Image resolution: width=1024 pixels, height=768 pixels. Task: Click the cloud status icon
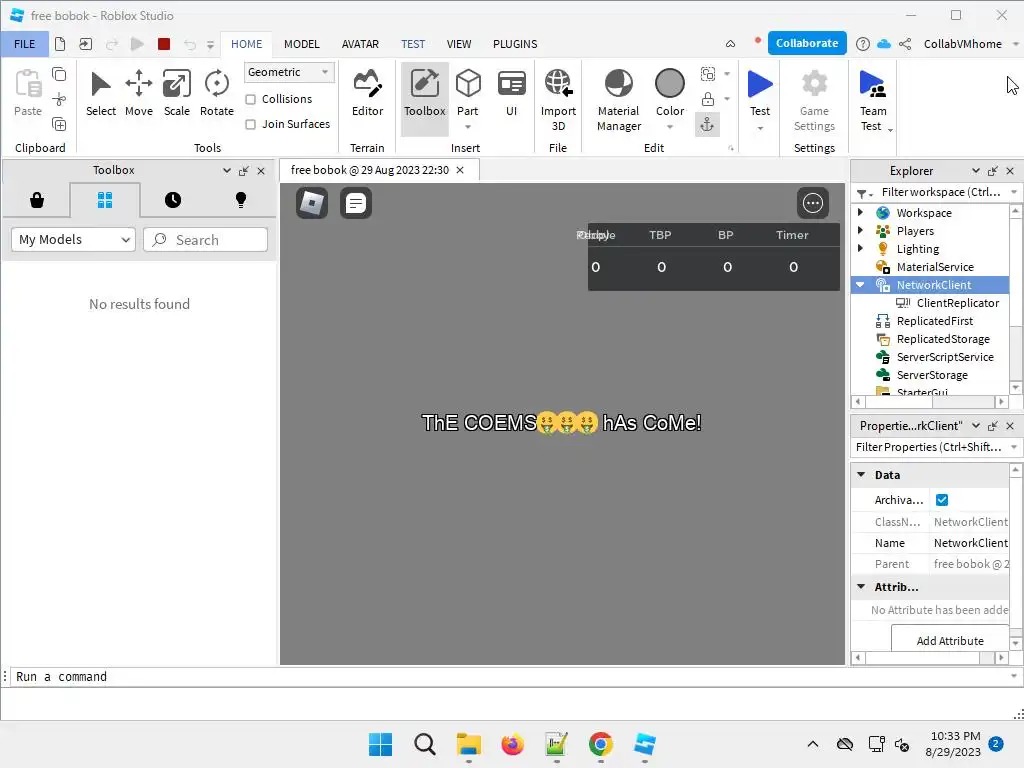884,44
